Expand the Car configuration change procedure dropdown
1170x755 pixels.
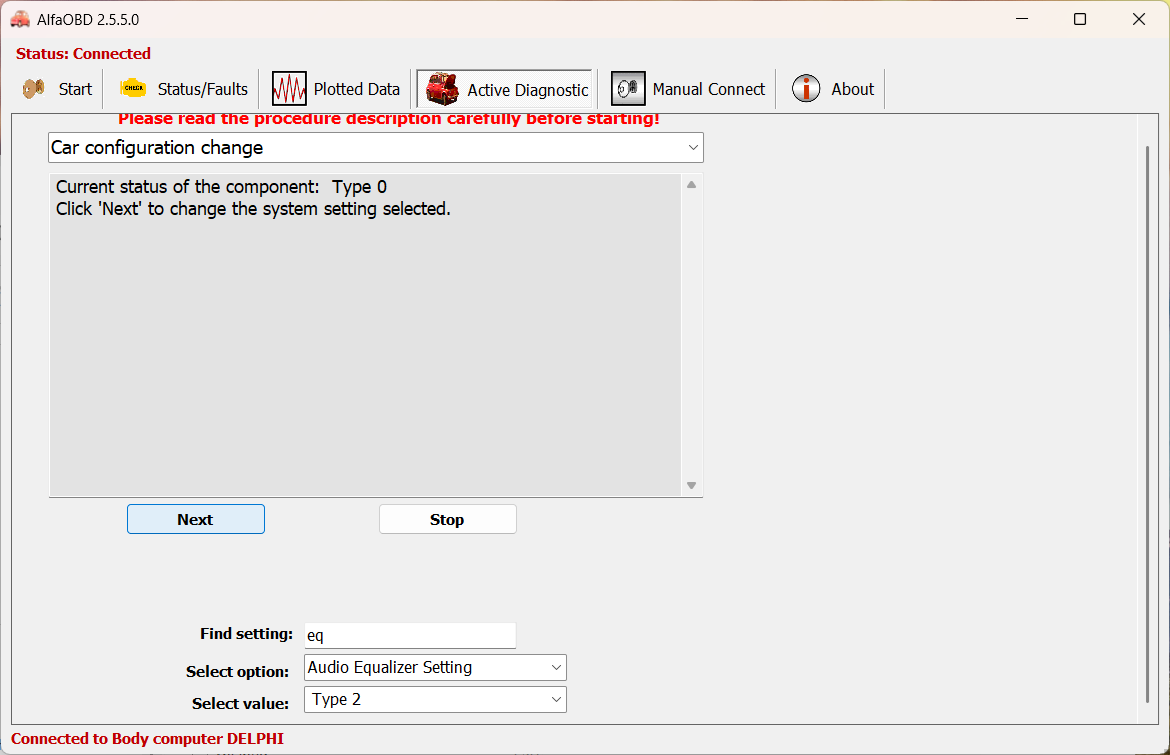click(x=693, y=148)
